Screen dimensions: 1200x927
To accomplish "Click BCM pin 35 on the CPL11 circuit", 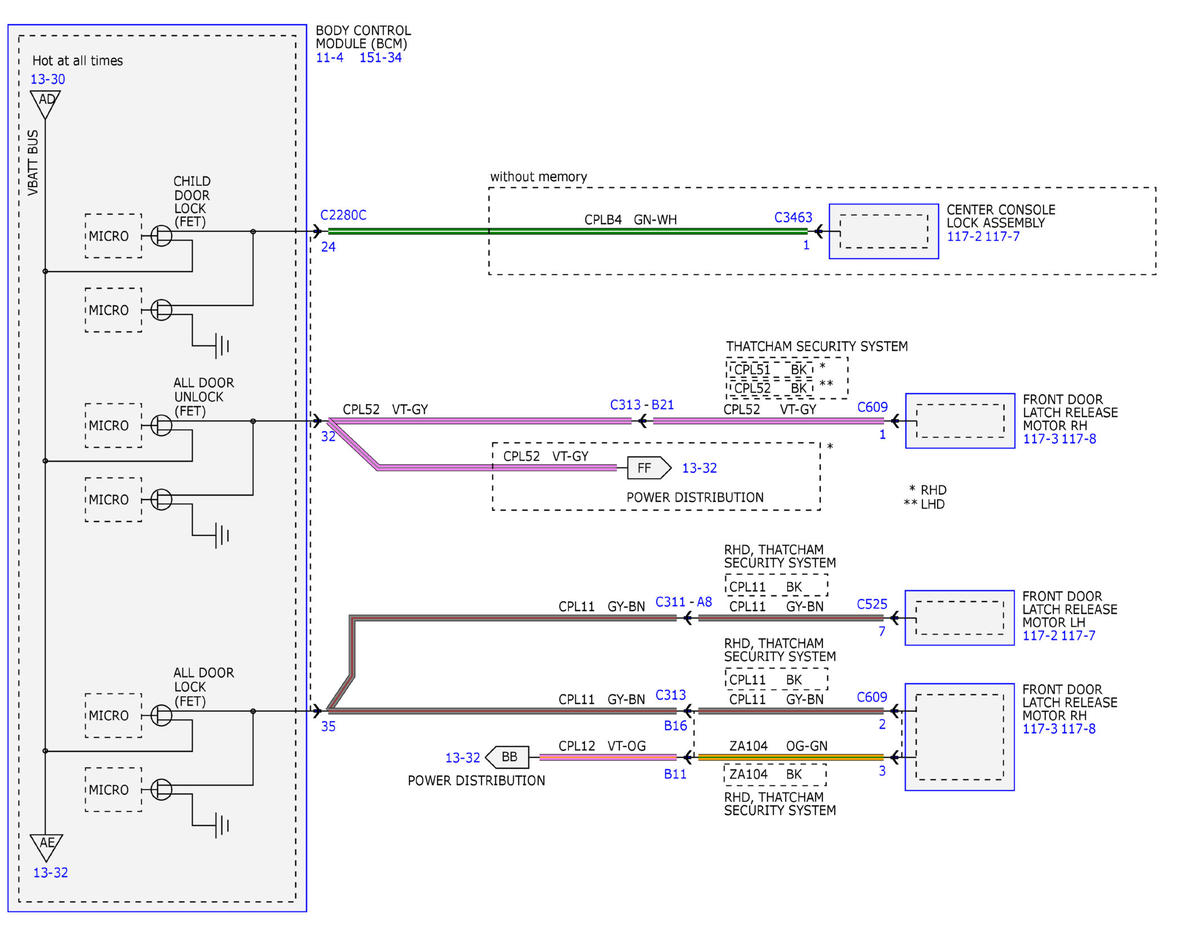I will point(329,727).
